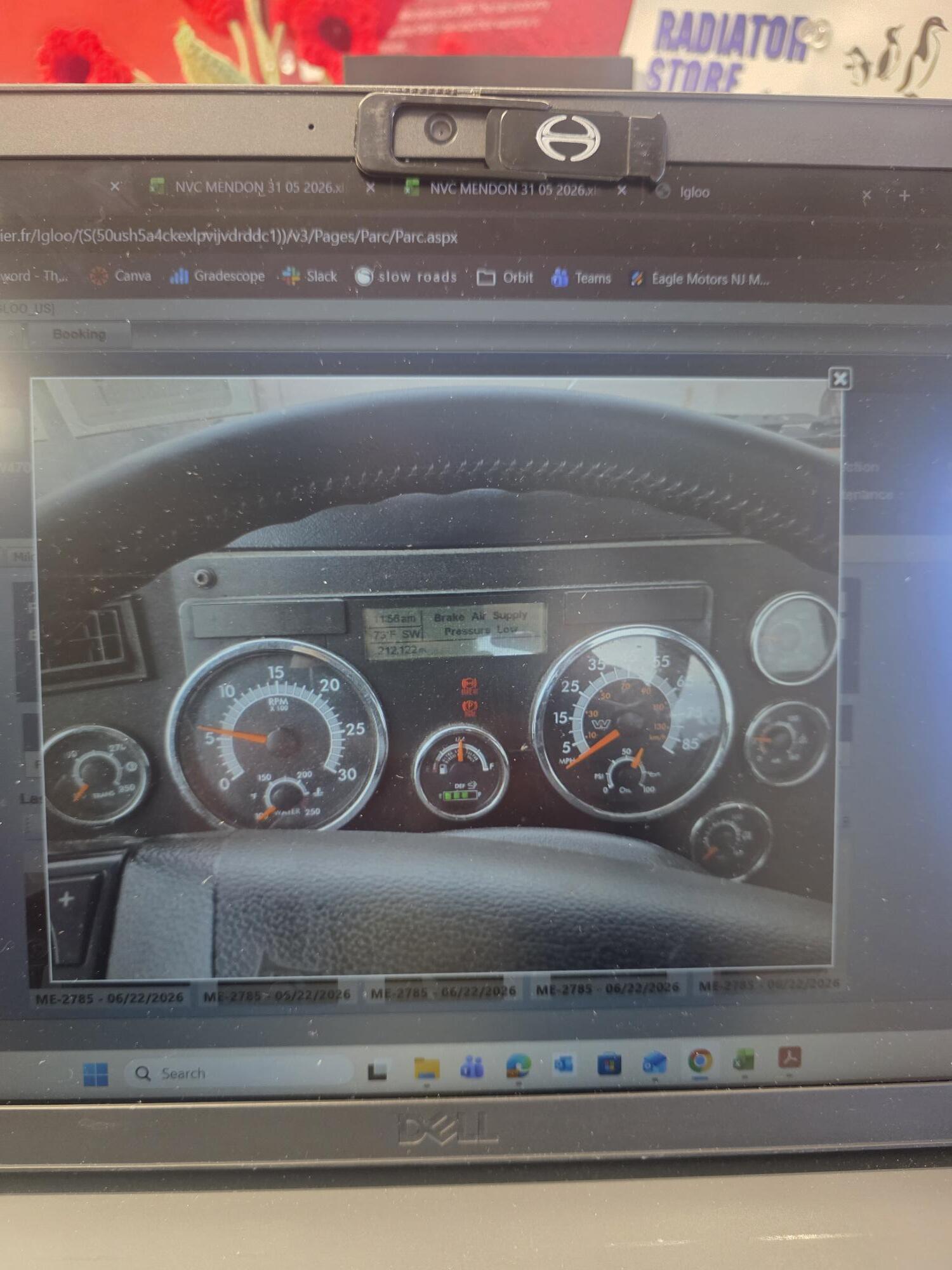Open the Outlook icon next to Chrome
The height and width of the screenshot is (1270, 952).
point(654,1062)
